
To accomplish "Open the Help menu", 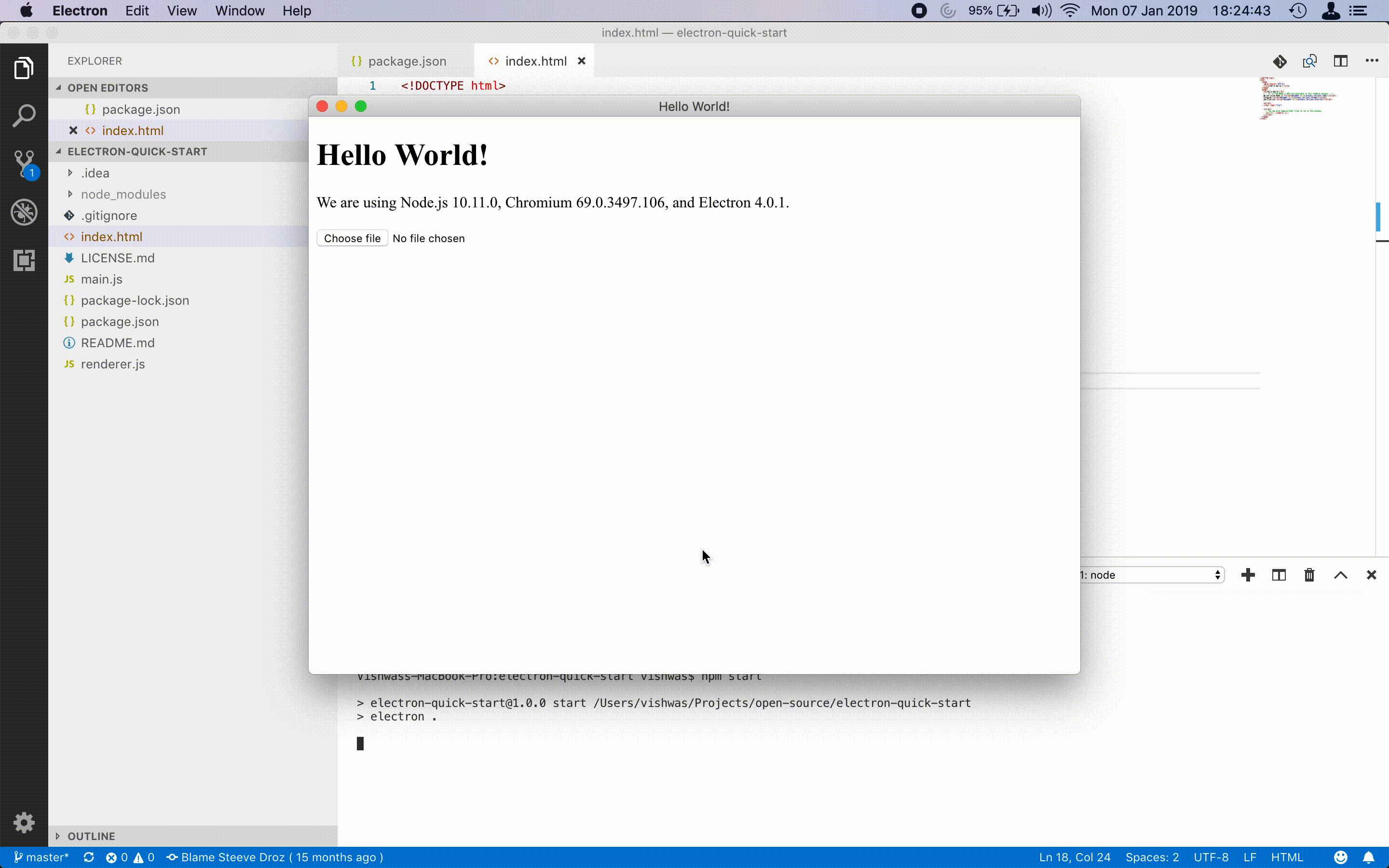I will coord(297,11).
